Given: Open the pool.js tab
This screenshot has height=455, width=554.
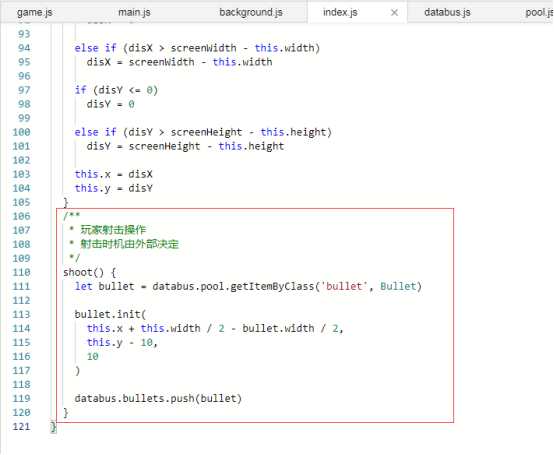Looking at the screenshot, I should point(539,12).
